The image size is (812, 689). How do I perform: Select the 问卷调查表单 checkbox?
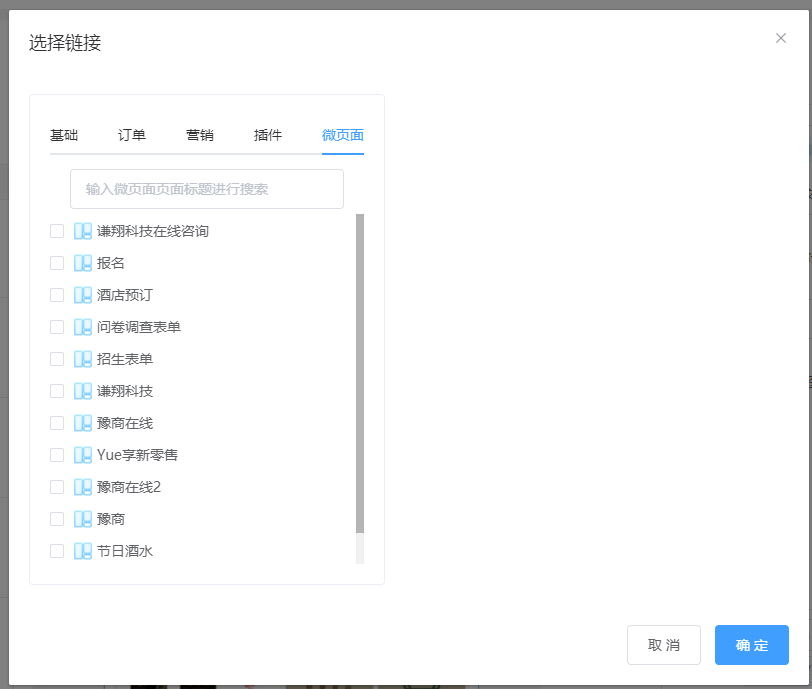57,327
